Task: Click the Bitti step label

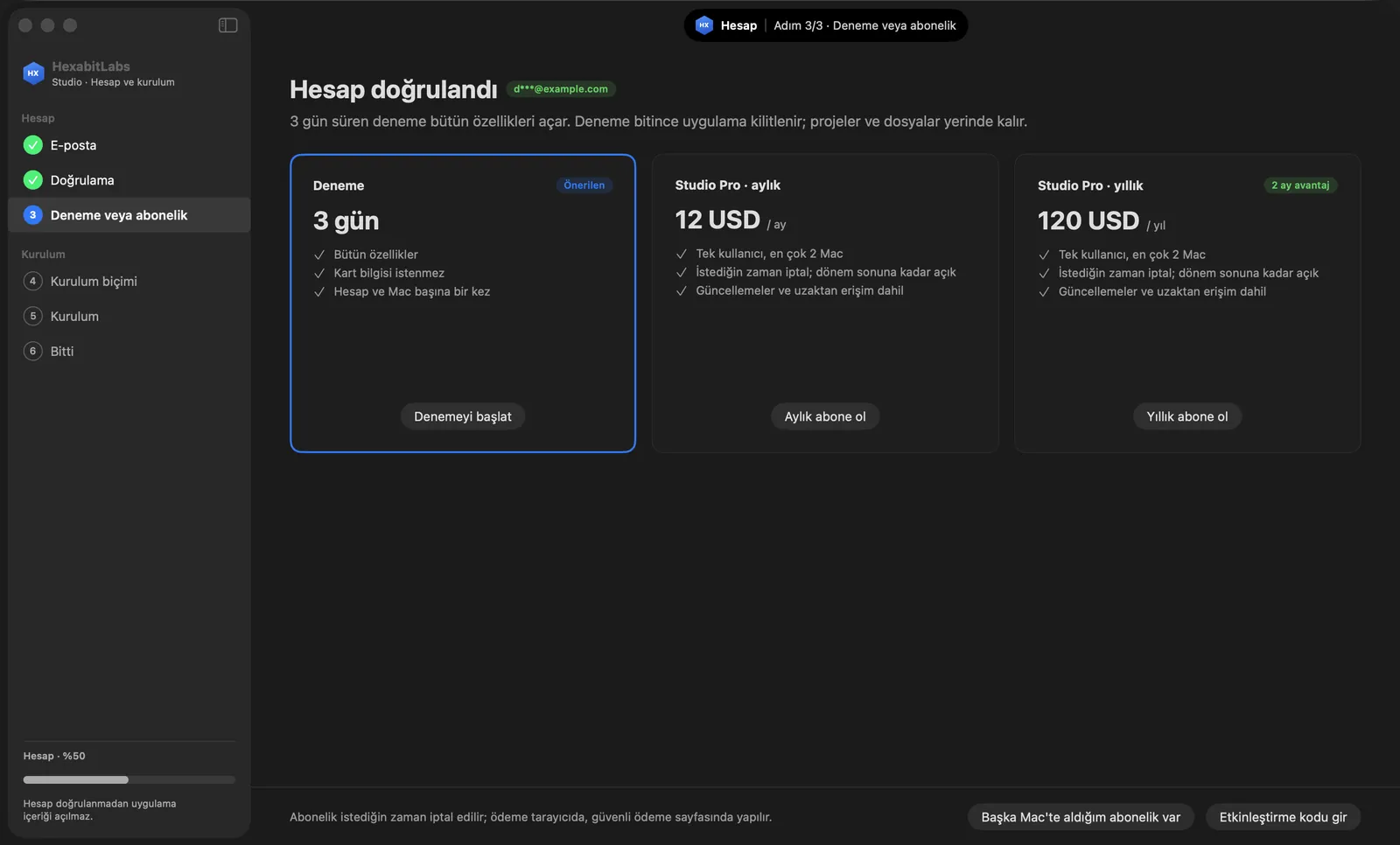Action: click(x=62, y=351)
